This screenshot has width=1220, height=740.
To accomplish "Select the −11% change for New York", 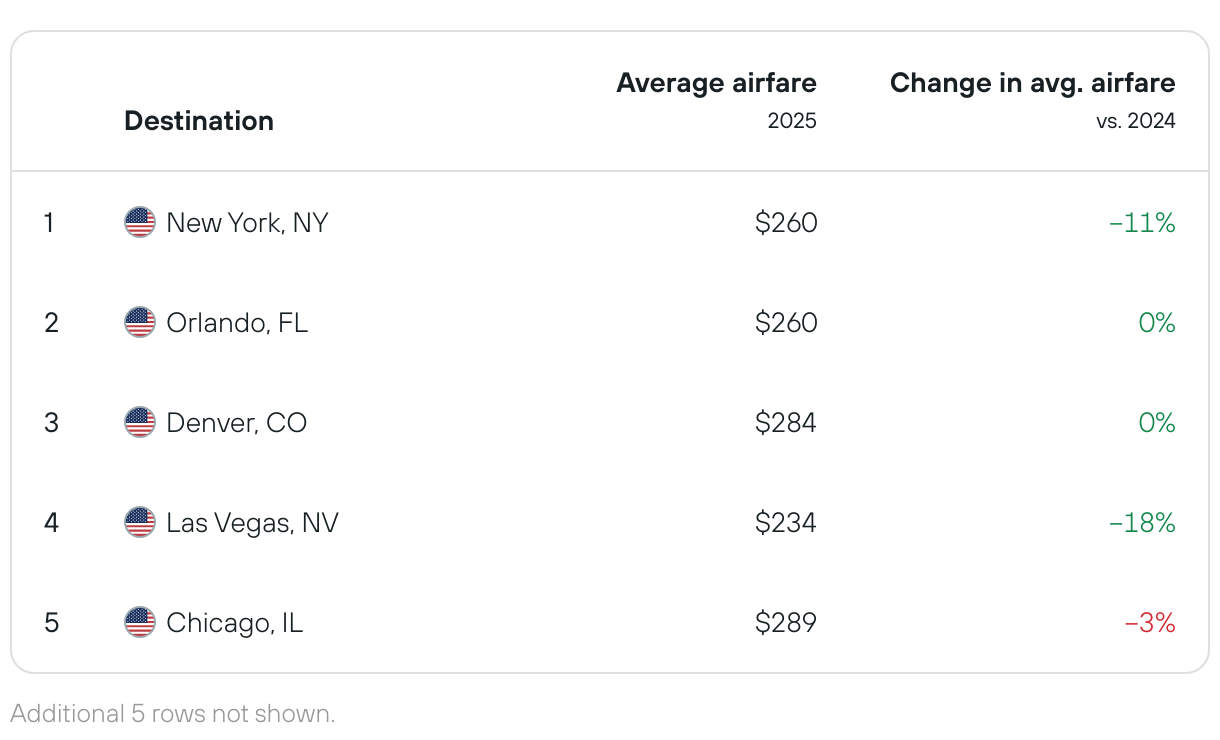I will (x=1142, y=222).
